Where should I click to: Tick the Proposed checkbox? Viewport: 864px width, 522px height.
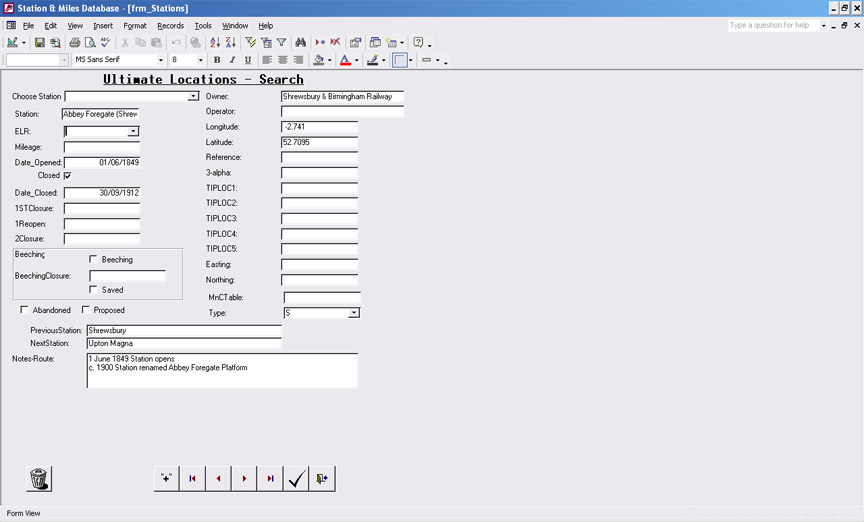[85, 310]
